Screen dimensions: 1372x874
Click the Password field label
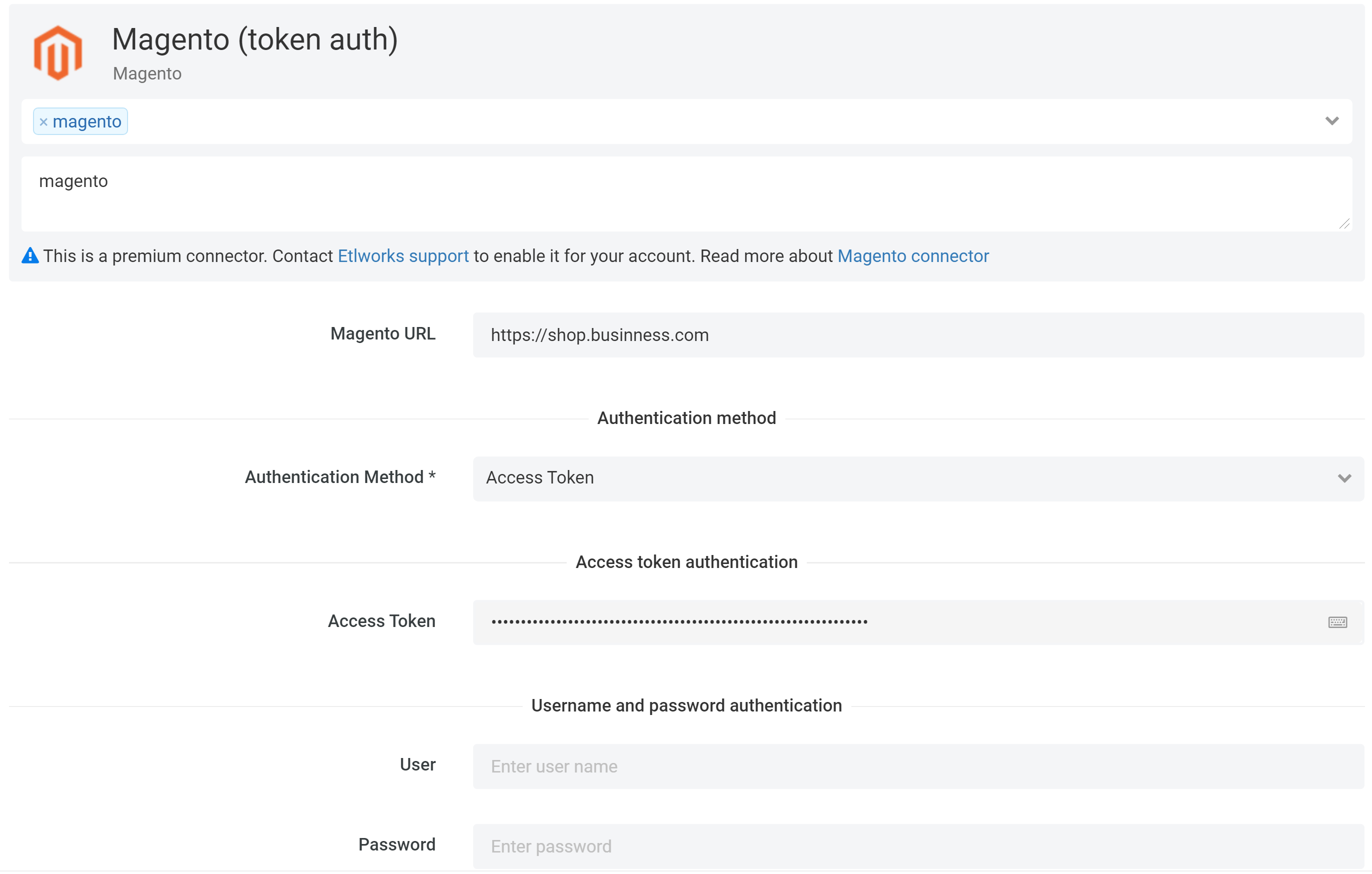click(397, 844)
